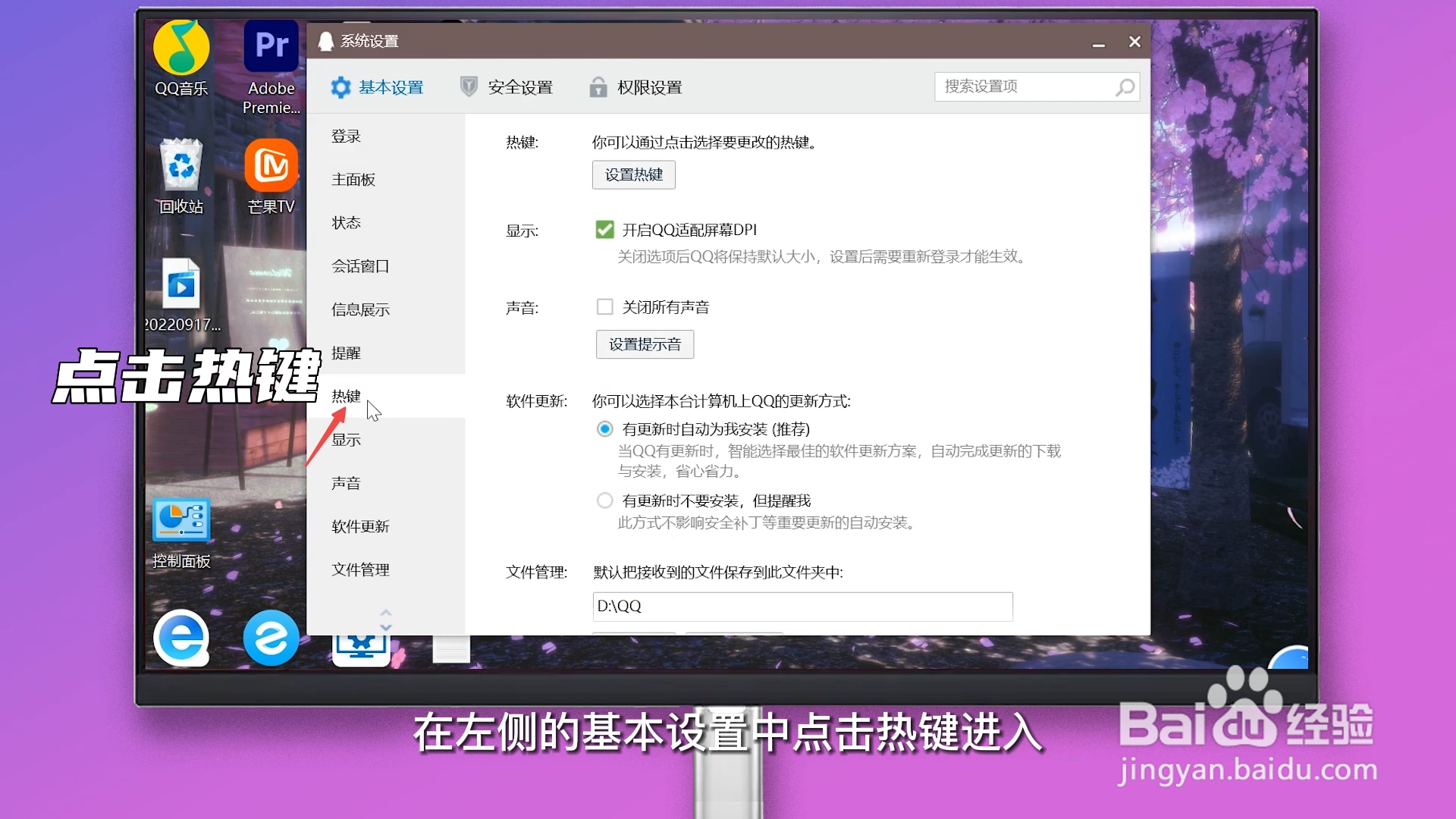1456x819 pixels.
Task: Select 登录 in the sidebar
Action: pos(385,136)
